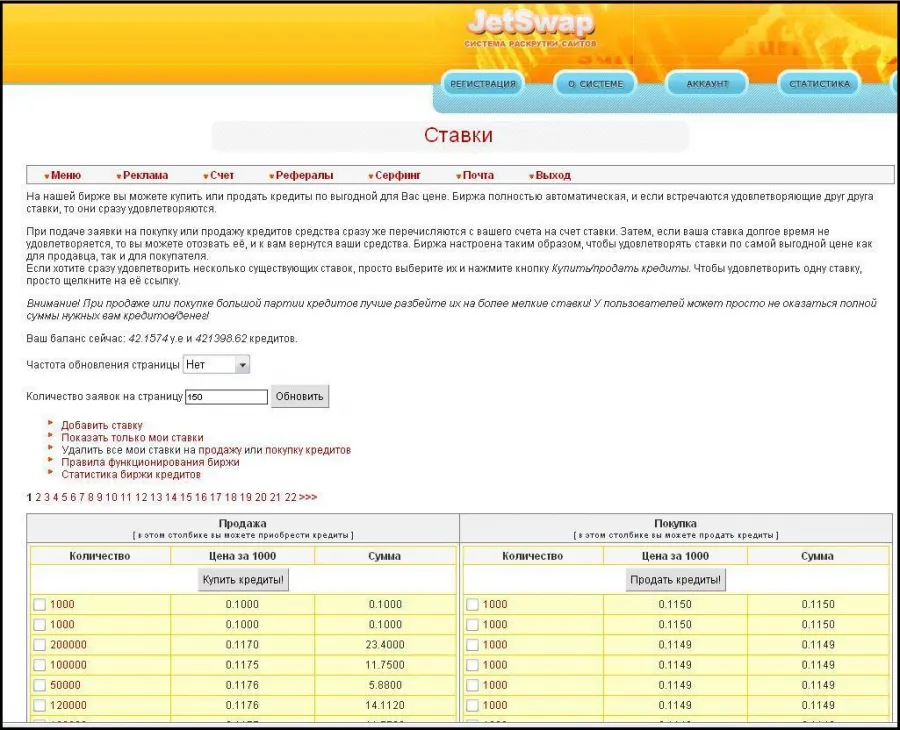Click the 11.7500 sum cell
The image size is (900, 730).
pos(385,665)
